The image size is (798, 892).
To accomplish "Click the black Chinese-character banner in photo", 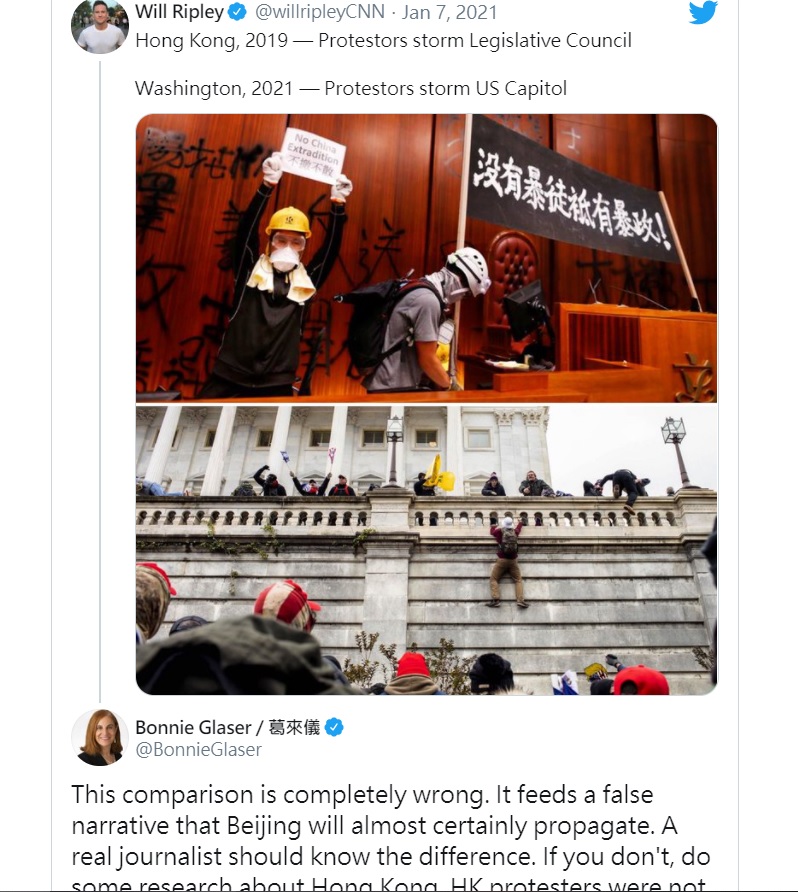I will (x=572, y=190).
